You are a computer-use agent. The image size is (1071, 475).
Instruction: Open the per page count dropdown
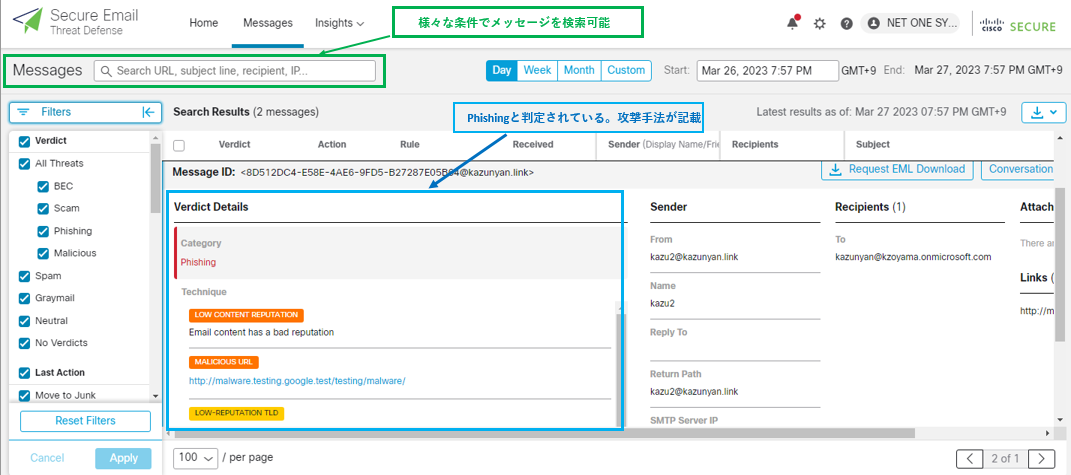[x=195, y=458]
